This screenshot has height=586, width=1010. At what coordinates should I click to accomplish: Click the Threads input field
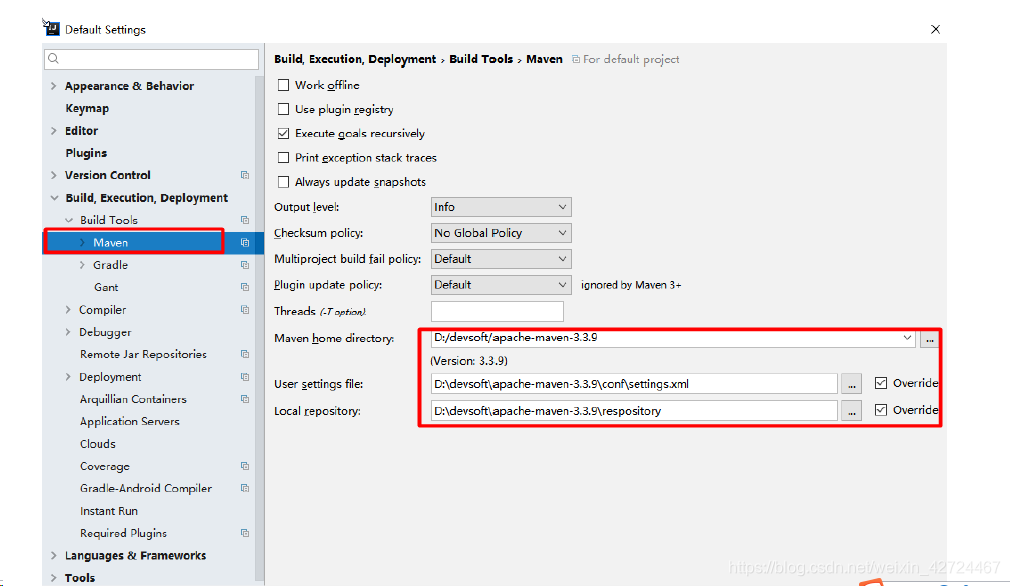coord(497,311)
